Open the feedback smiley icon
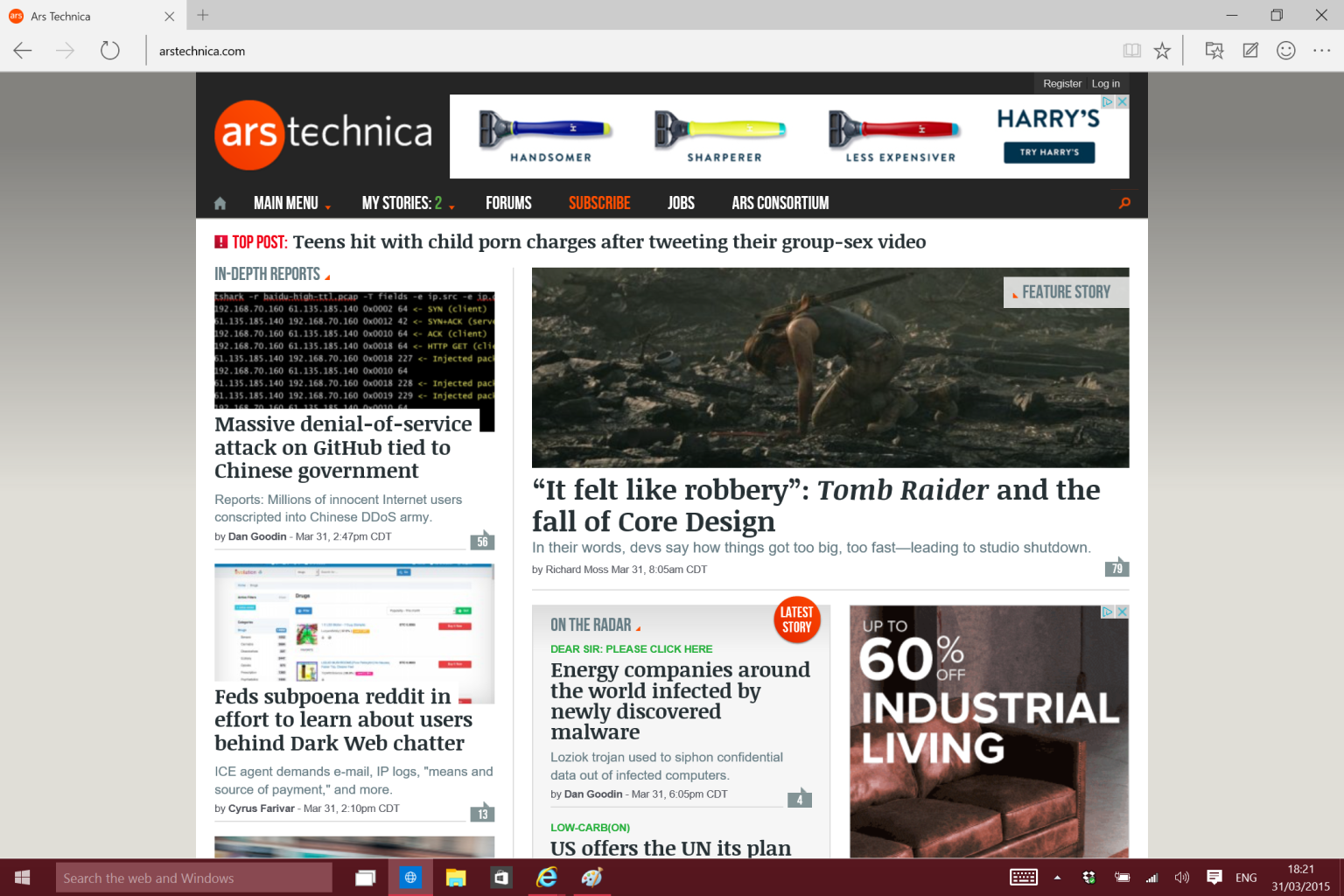1344x896 pixels. point(1286,50)
